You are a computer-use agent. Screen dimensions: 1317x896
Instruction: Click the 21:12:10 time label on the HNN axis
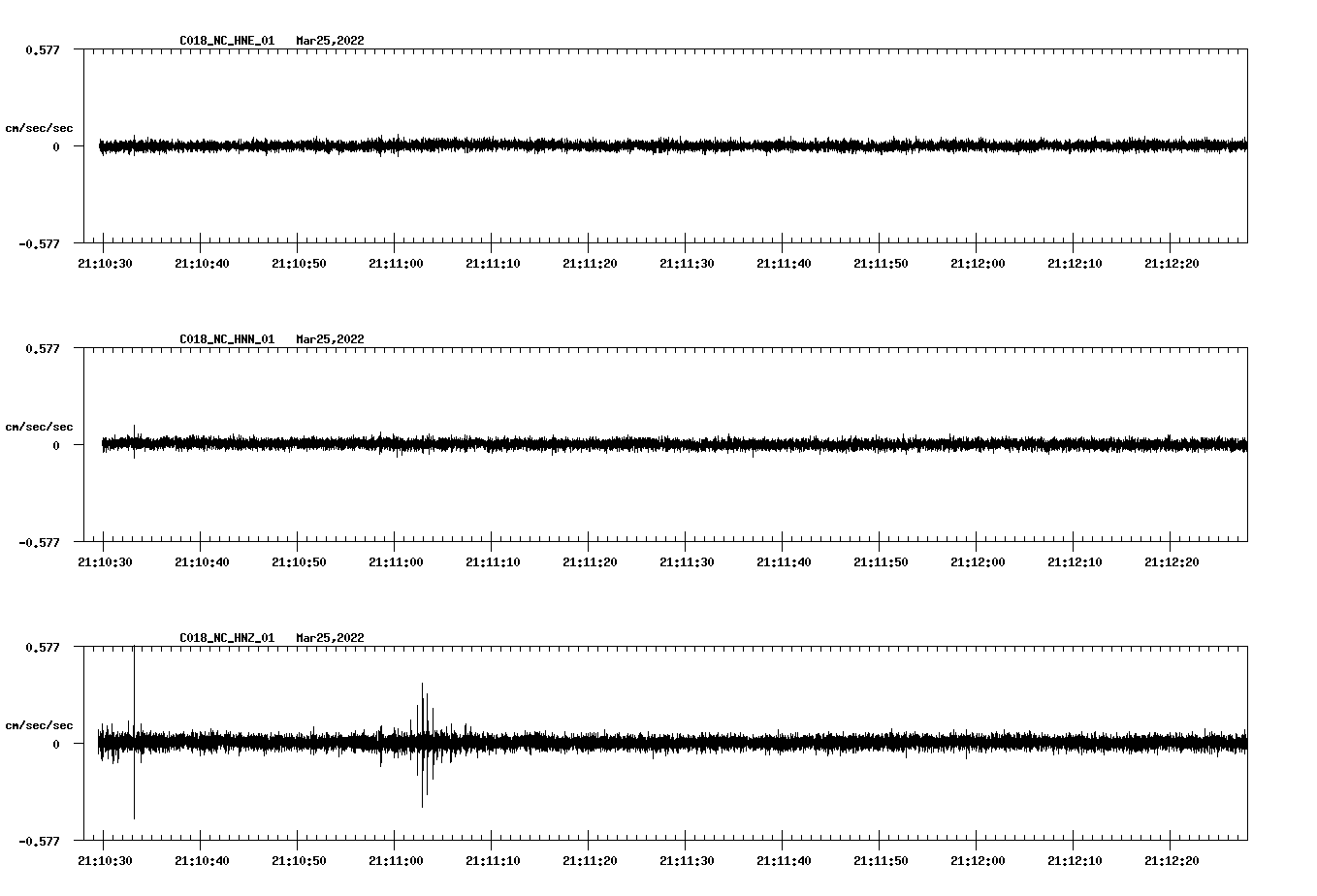tap(1075, 562)
